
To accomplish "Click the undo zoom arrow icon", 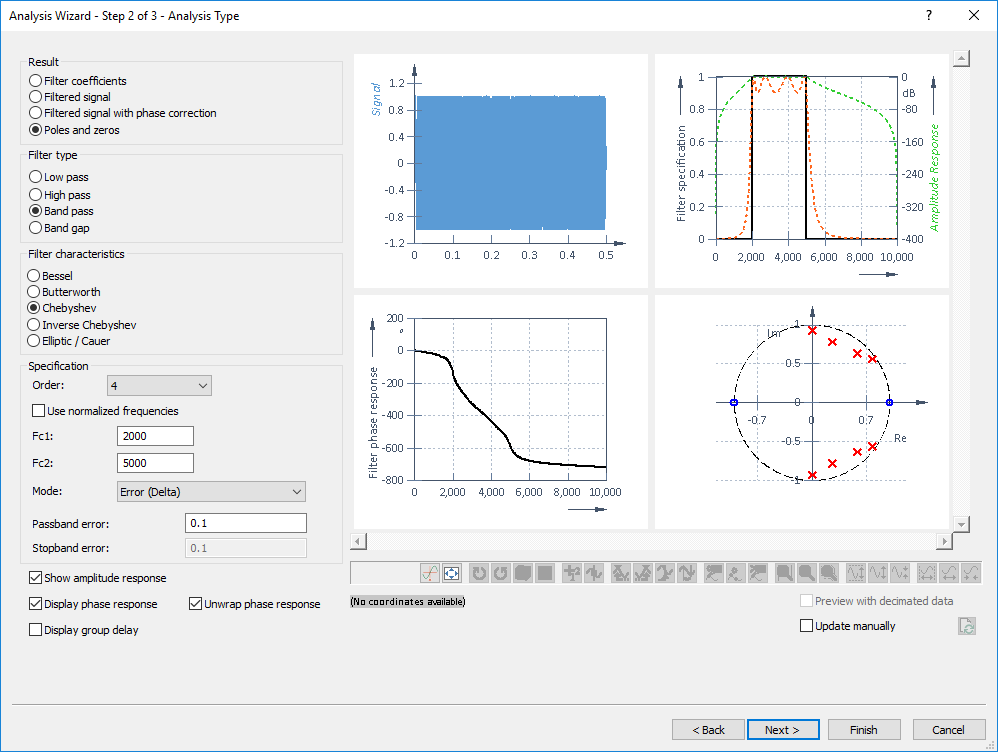I will pyautogui.click(x=478, y=573).
